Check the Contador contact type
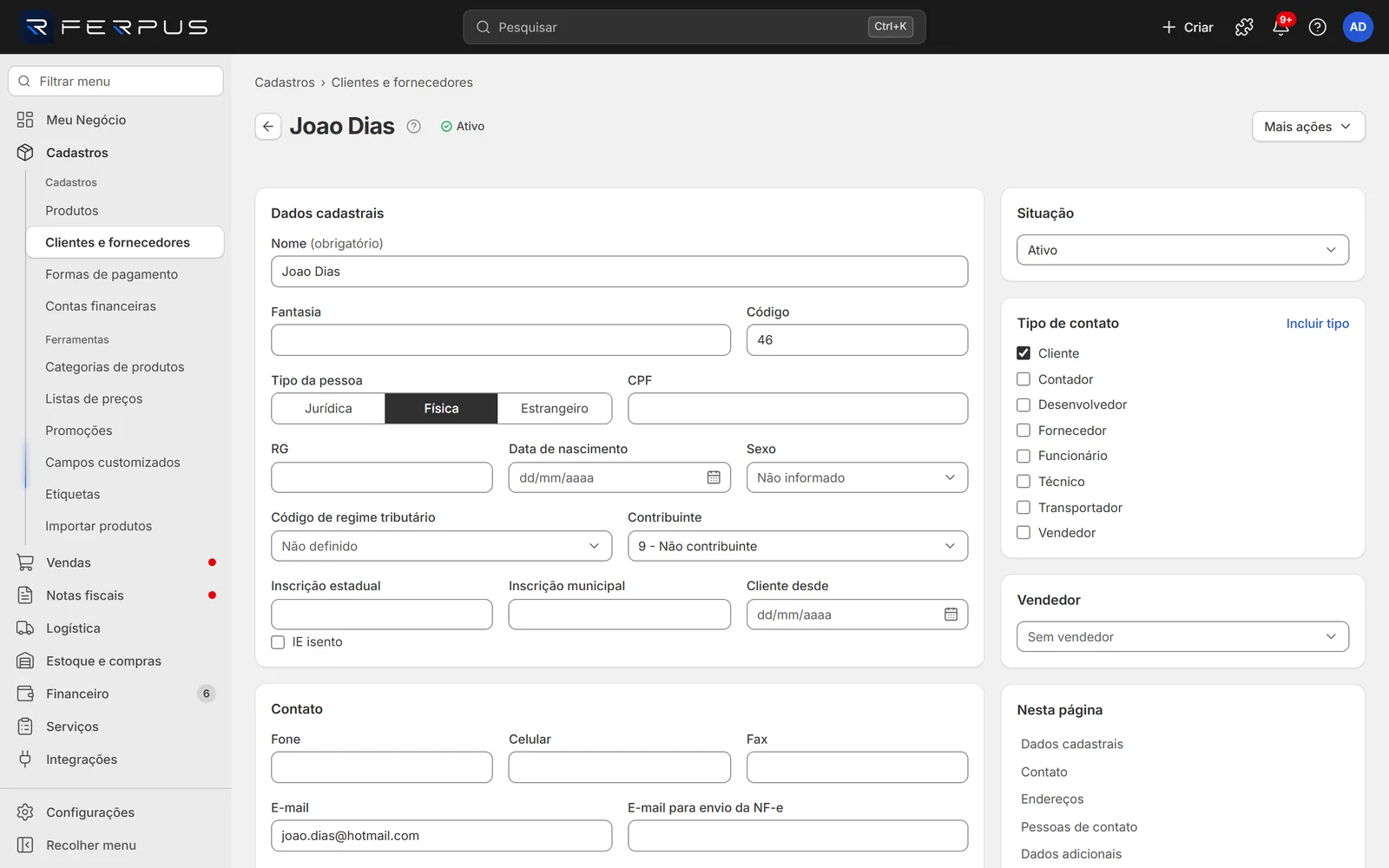The height and width of the screenshot is (868, 1389). click(x=1024, y=379)
